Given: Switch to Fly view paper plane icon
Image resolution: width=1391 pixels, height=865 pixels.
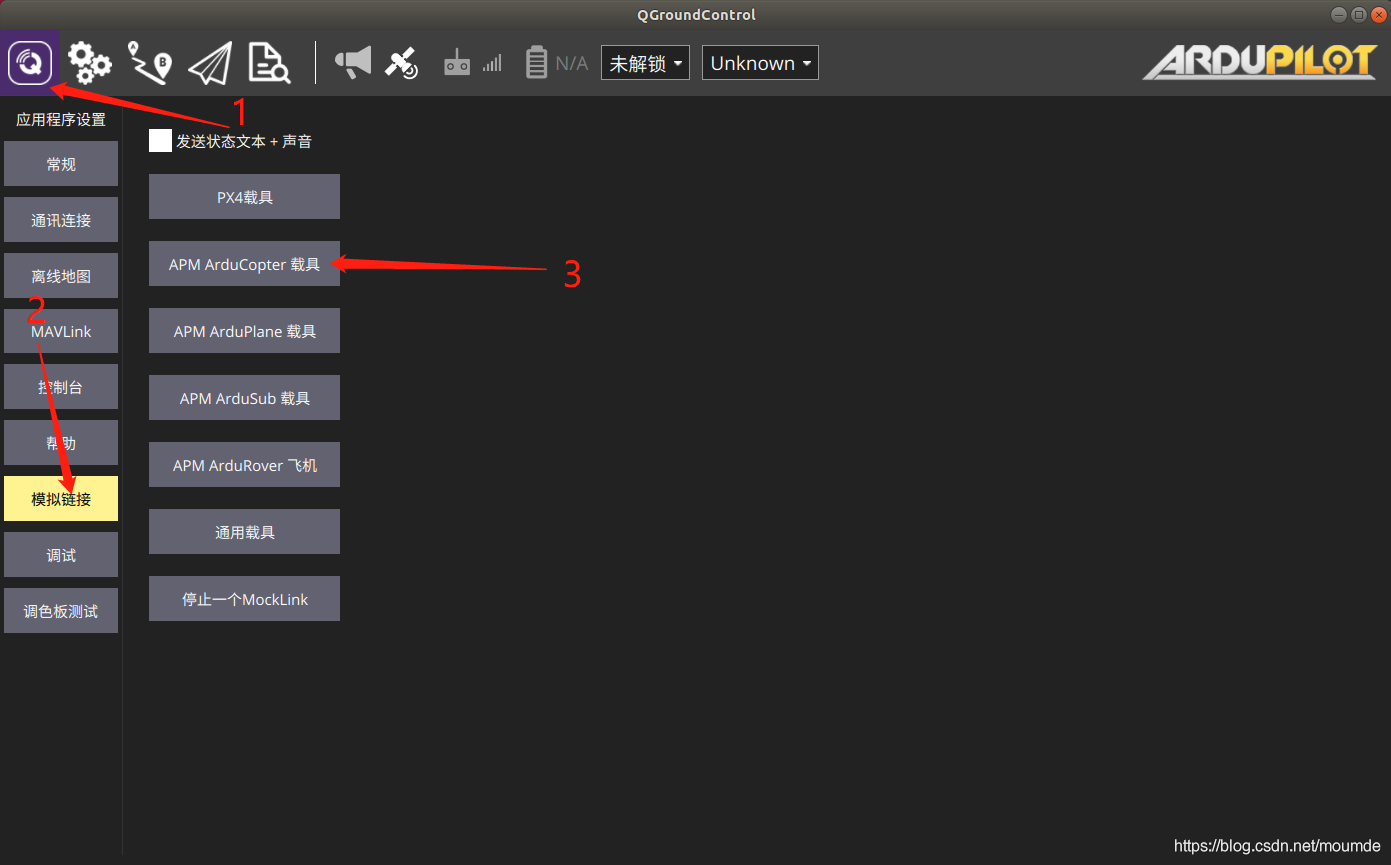Looking at the screenshot, I should [210, 63].
